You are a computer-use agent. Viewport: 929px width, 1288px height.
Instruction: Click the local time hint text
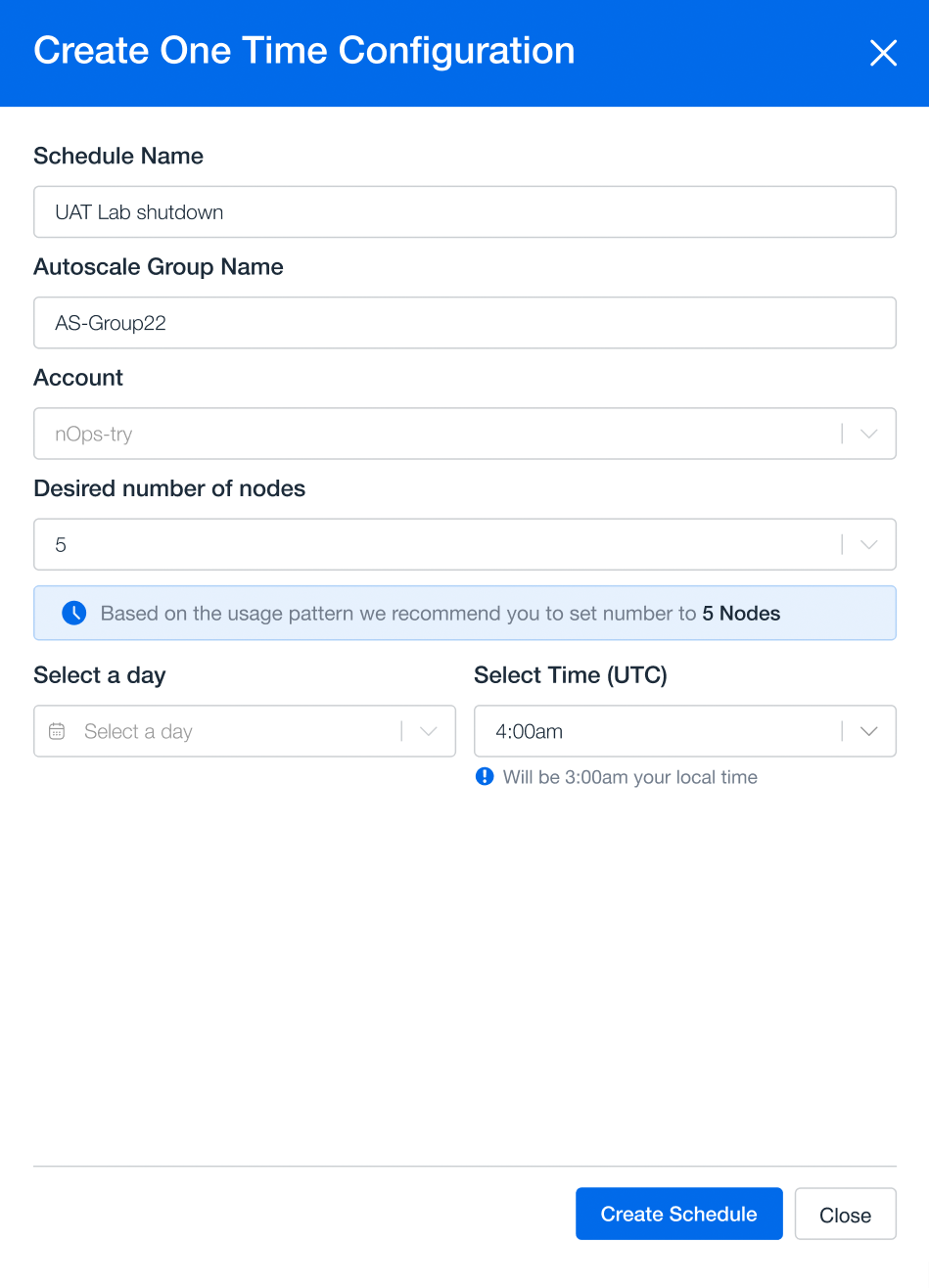[x=630, y=777]
